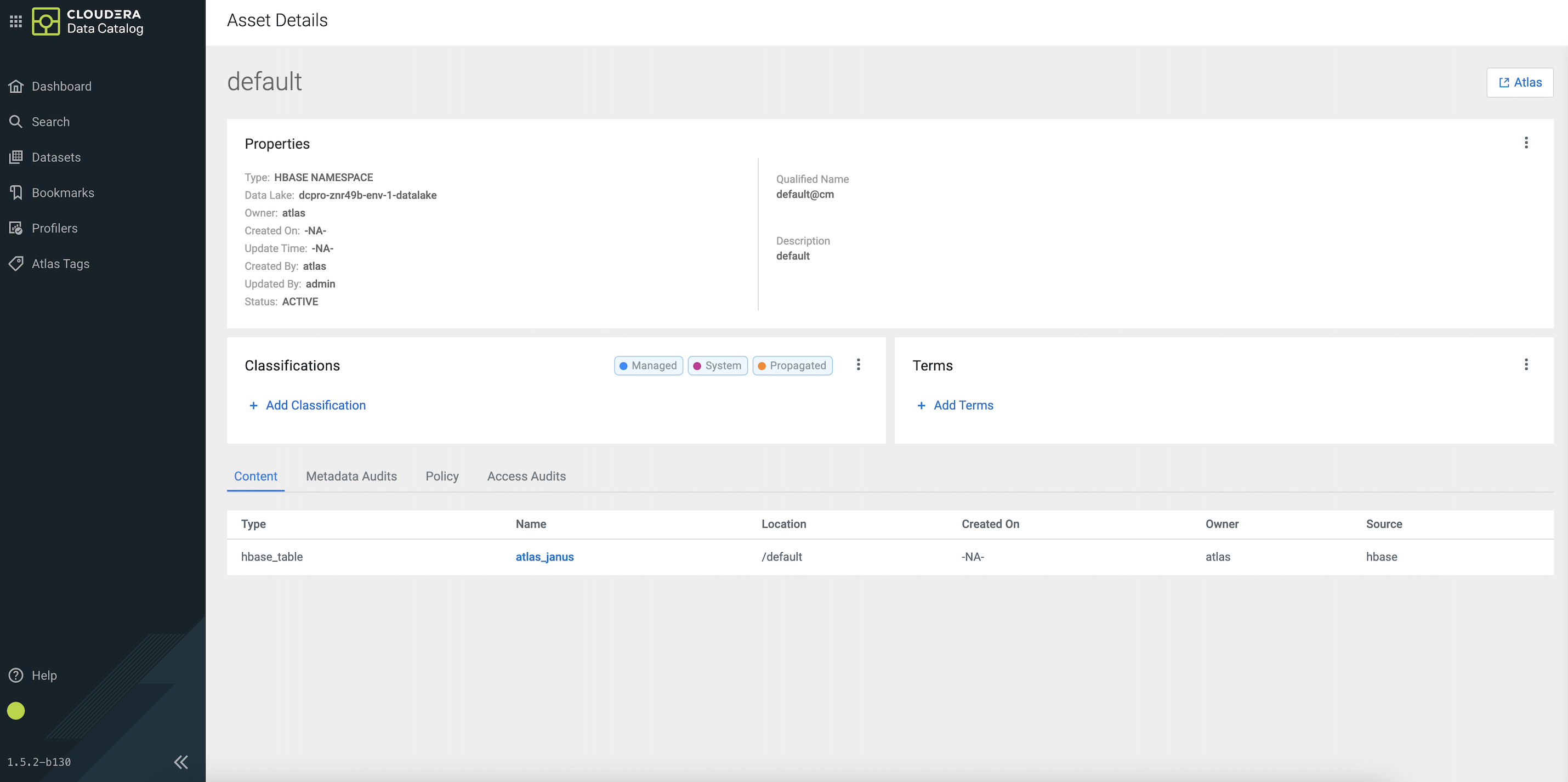Click the green user avatar circle
Image resolution: width=1568 pixels, height=782 pixels.
click(x=16, y=711)
